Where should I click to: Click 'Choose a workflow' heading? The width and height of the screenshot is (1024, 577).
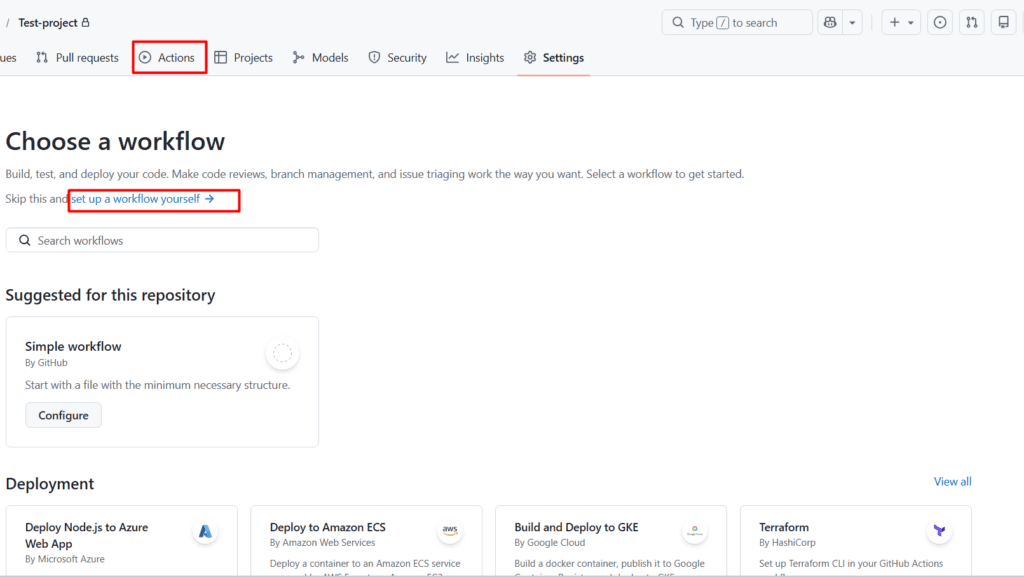click(x=115, y=141)
